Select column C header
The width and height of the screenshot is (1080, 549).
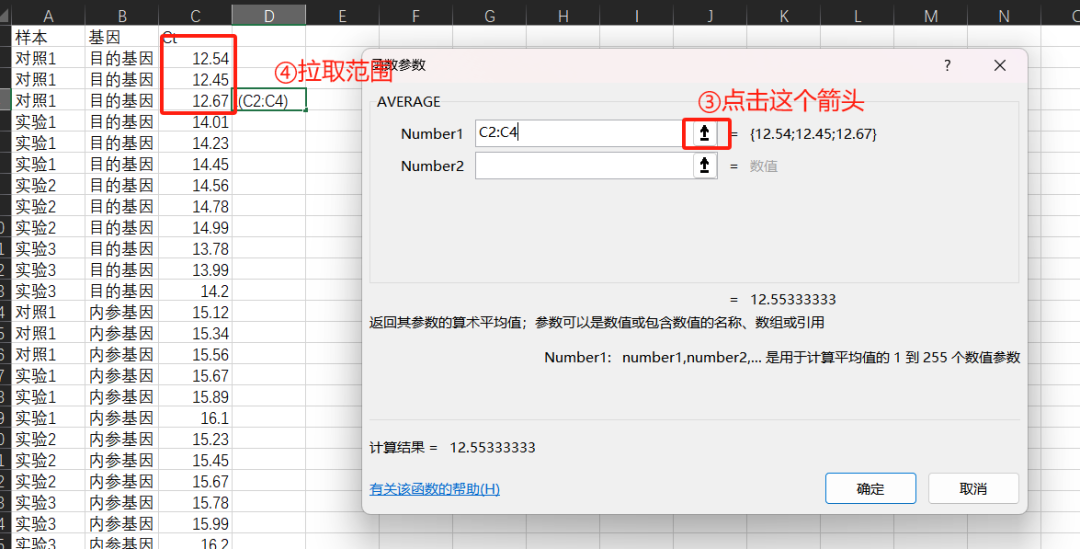tap(195, 14)
